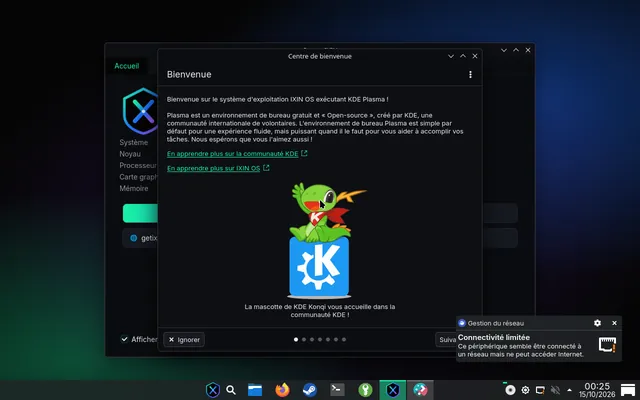Open the IXIN OS application launcher in taskbar
The height and width of the screenshot is (400, 640).
tap(213, 390)
